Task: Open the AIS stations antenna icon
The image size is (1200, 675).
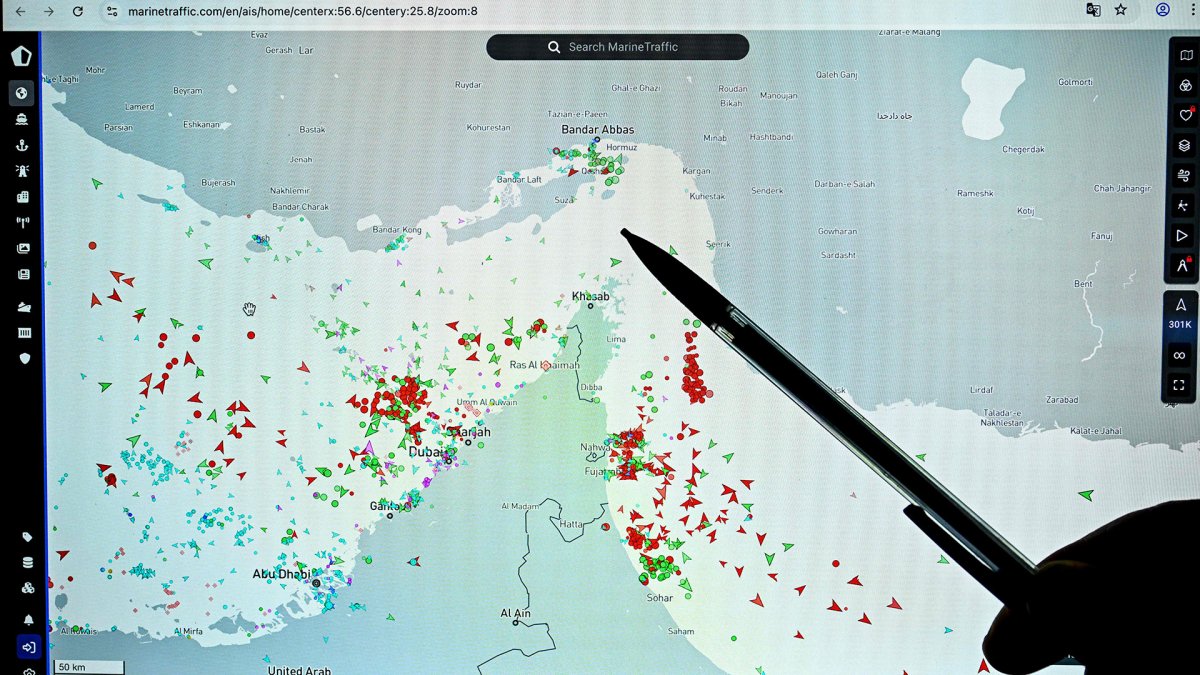Action: pyautogui.click(x=22, y=222)
